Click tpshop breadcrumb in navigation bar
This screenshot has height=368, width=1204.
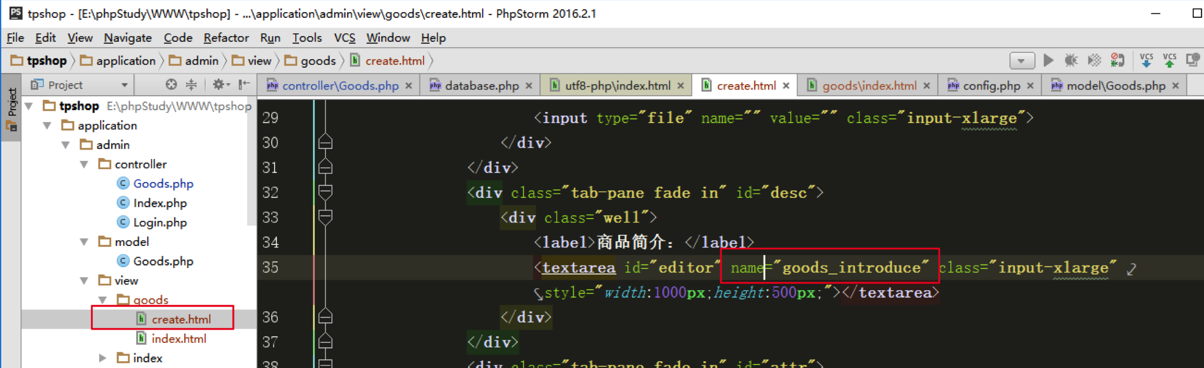(x=38, y=61)
